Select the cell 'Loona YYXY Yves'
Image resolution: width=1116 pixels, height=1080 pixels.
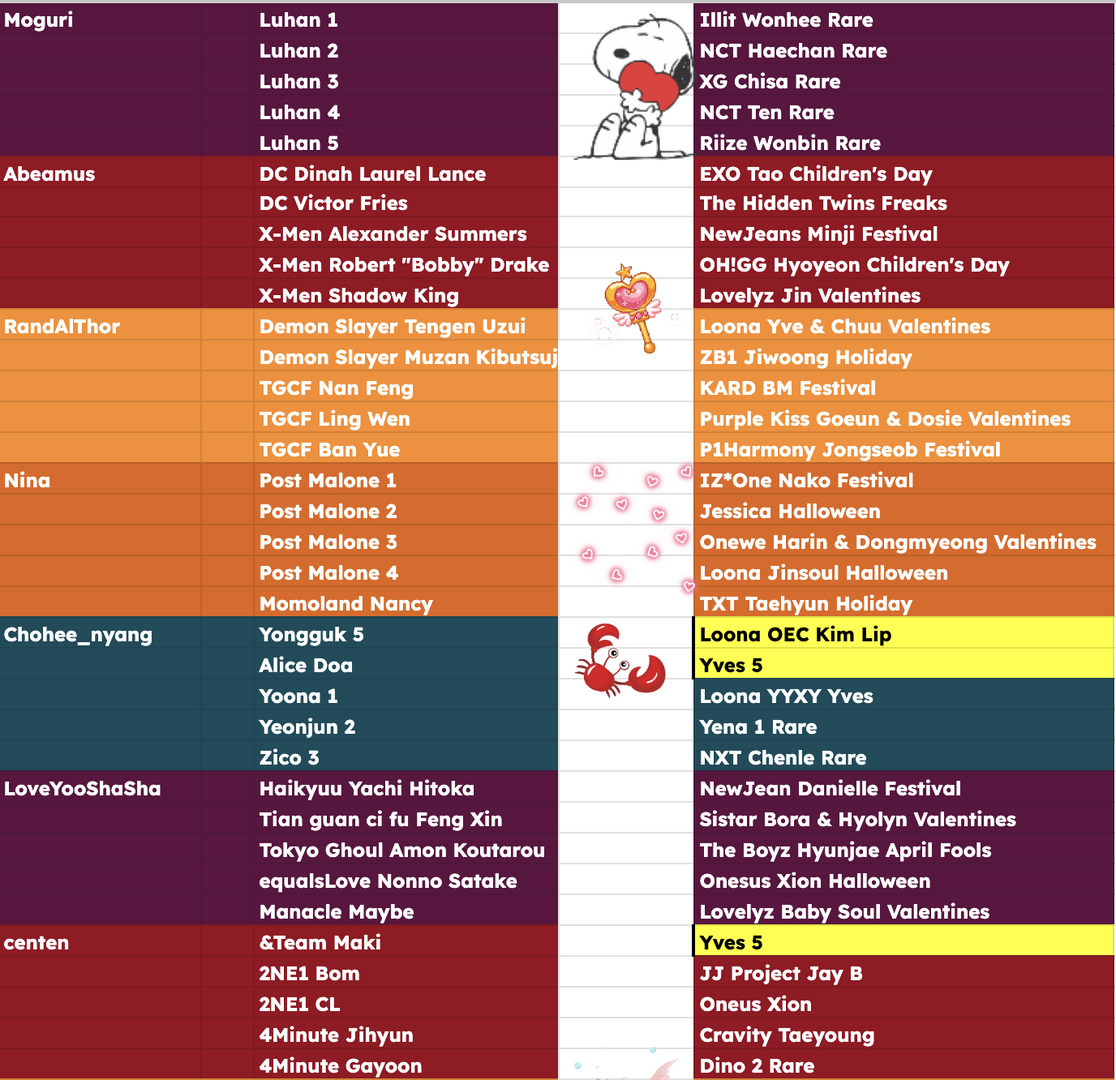tap(904, 696)
